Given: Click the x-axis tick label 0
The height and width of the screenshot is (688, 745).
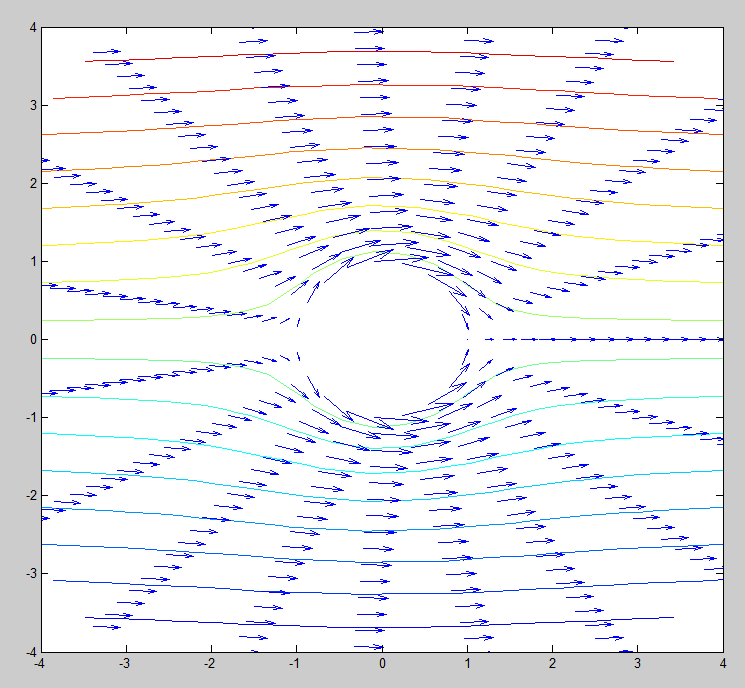Looking at the screenshot, I should [x=381, y=663].
